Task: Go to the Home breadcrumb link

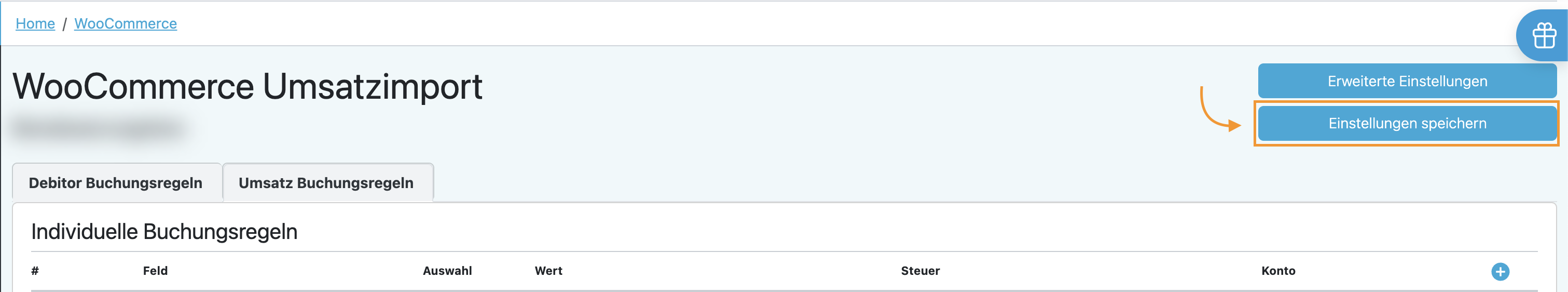Action: (x=35, y=24)
